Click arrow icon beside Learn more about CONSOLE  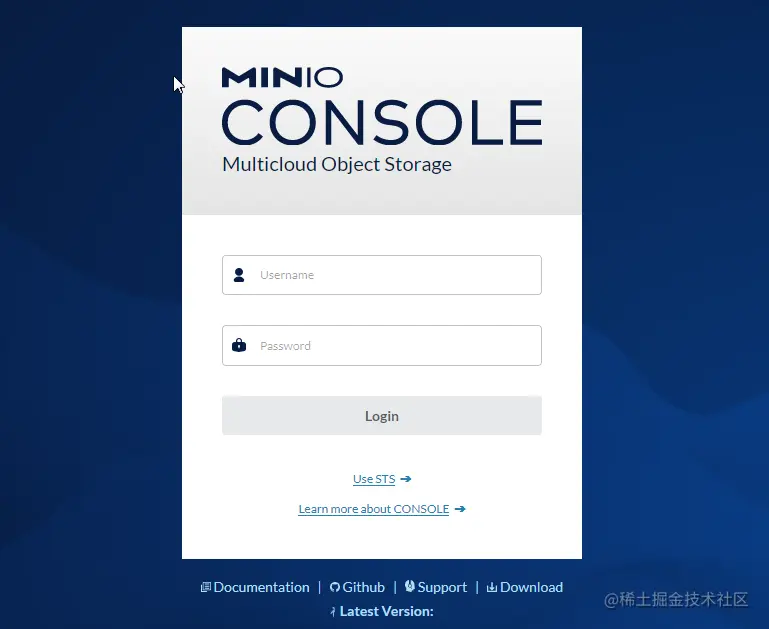tap(460, 509)
